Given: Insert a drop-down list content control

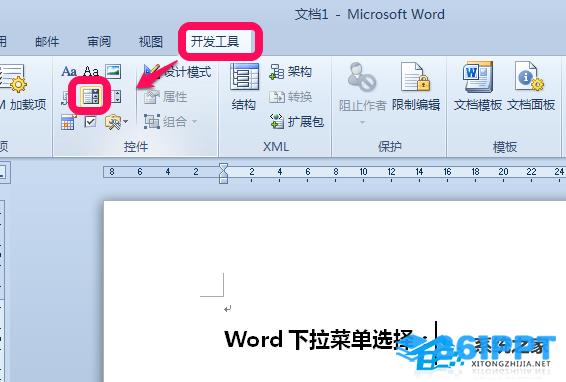Looking at the screenshot, I should pyautogui.click(x=116, y=97).
